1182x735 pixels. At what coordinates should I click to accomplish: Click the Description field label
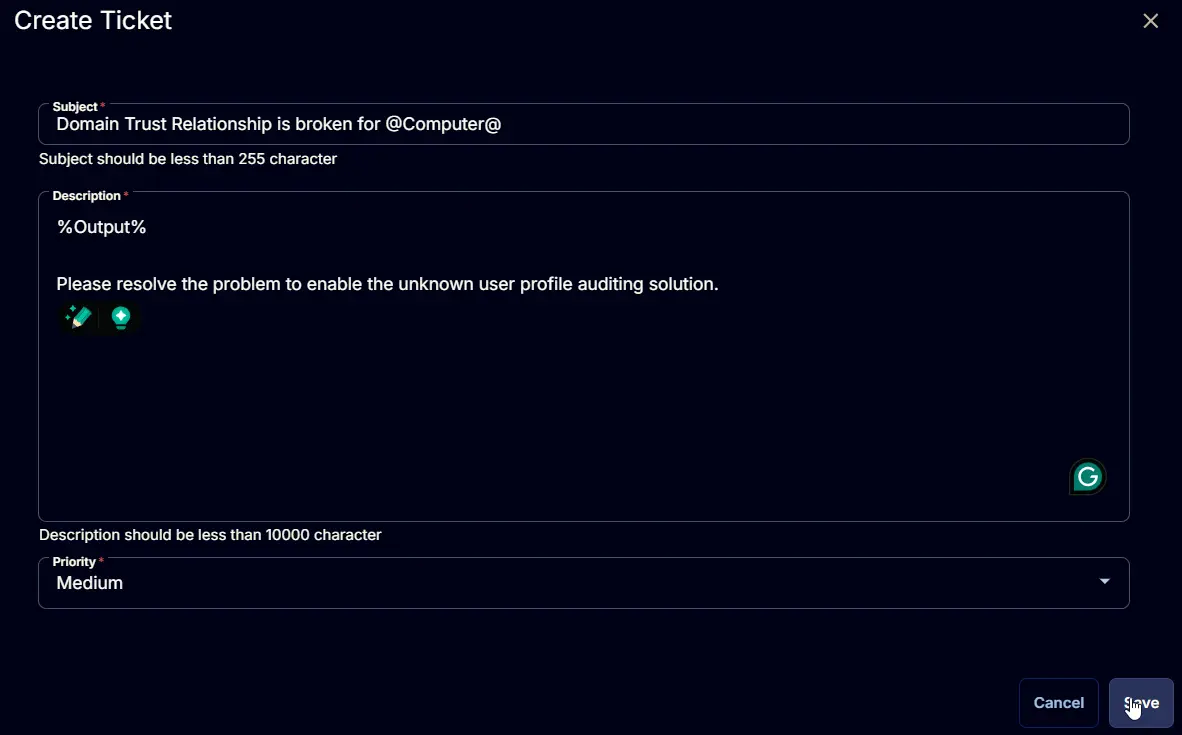86,195
